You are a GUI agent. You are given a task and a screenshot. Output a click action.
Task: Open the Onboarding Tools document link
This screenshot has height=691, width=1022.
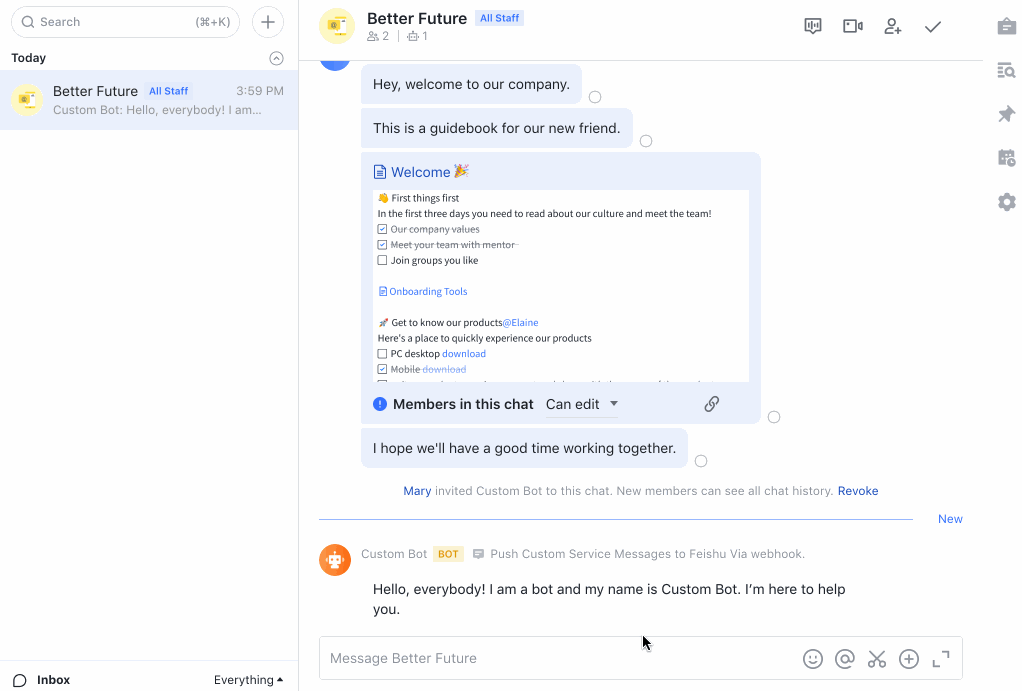(427, 292)
